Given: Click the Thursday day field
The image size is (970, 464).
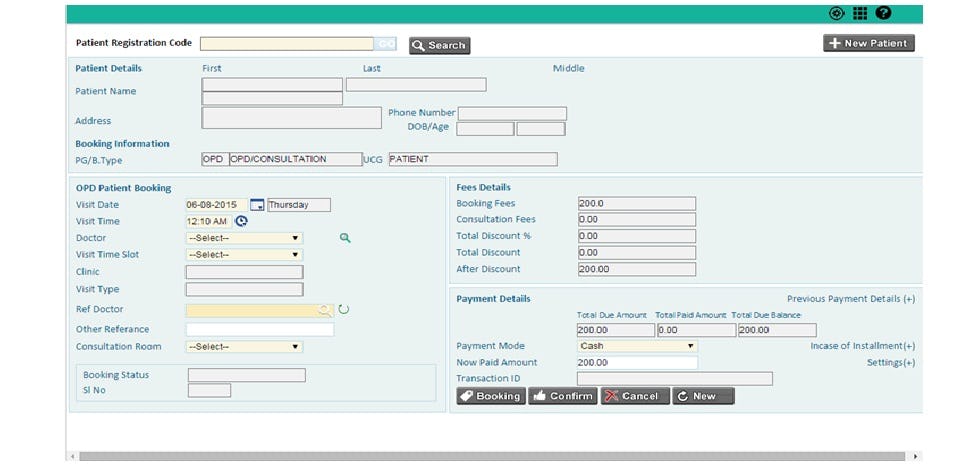Looking at the screenshot, I should 299,205.
